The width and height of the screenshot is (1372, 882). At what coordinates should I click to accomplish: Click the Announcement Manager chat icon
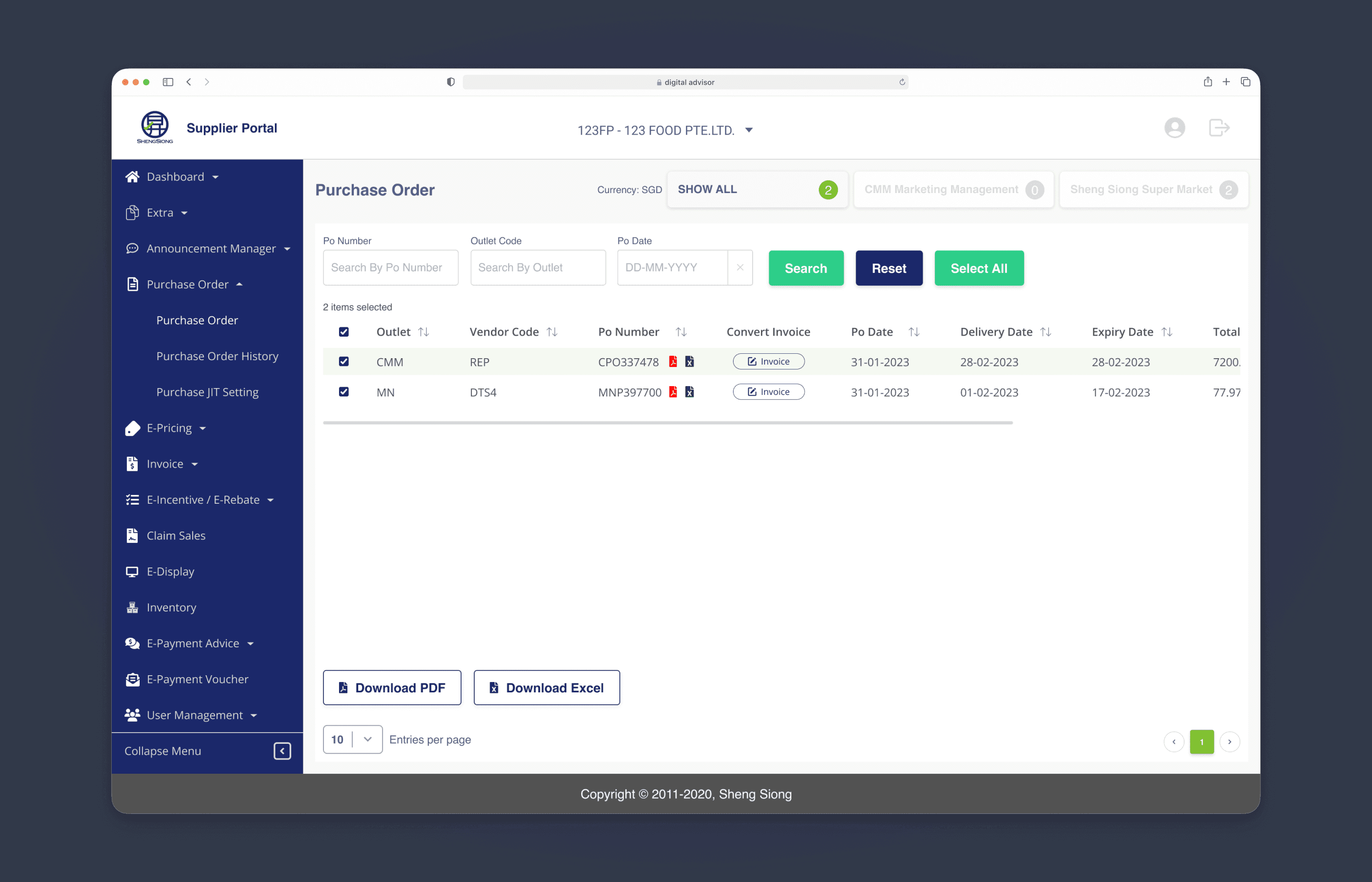(132, 248)
